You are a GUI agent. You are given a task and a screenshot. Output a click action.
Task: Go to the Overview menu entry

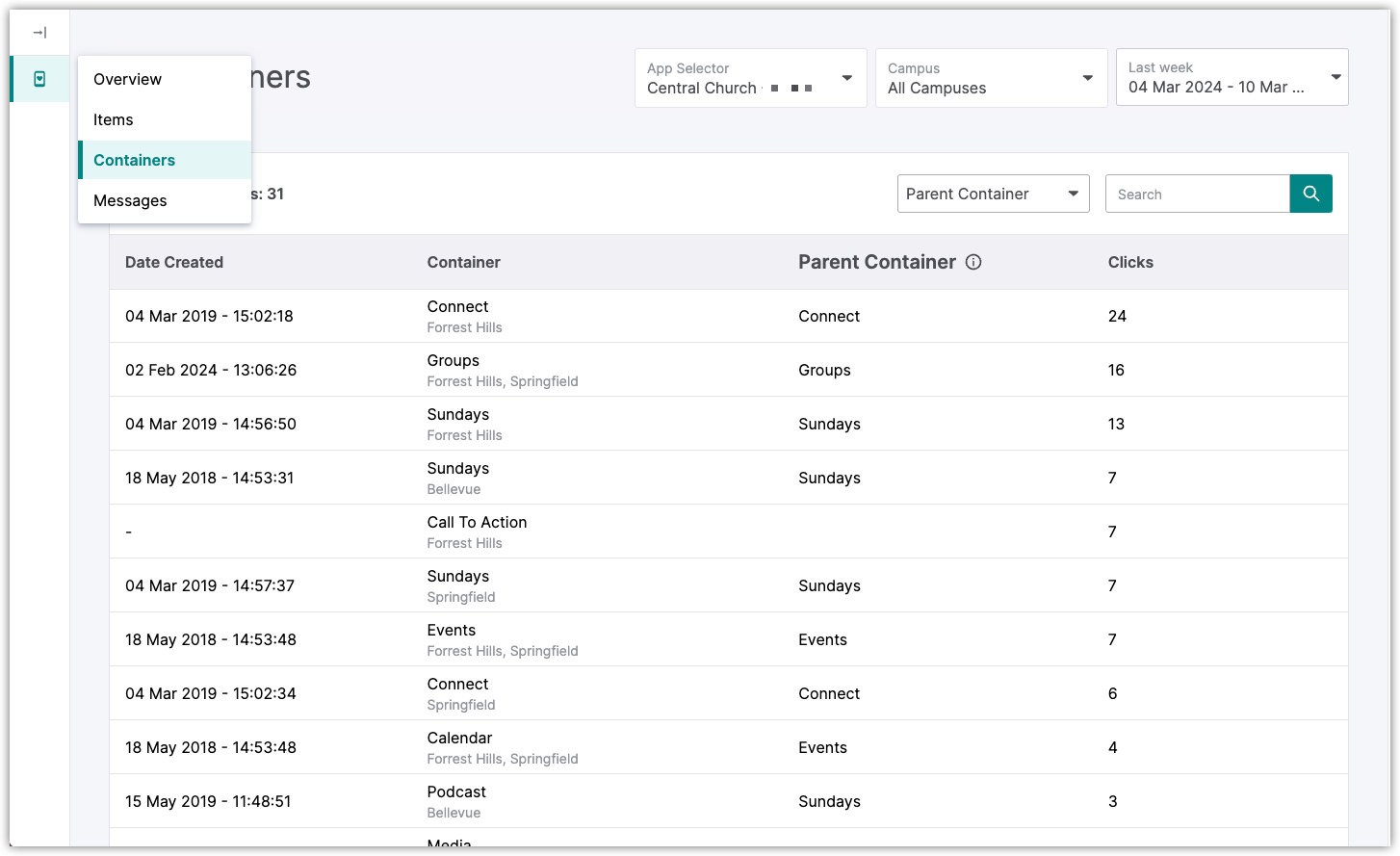[x=127, y=79]
